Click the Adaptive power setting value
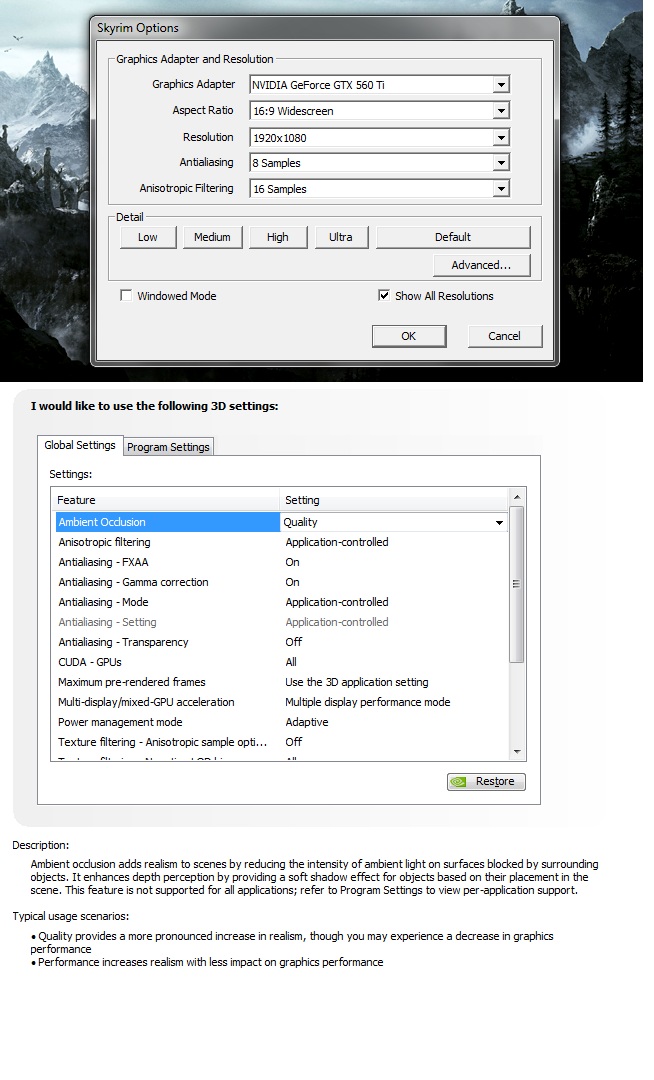The height and width of the screenshot is (1080, 654). point(307,722)
